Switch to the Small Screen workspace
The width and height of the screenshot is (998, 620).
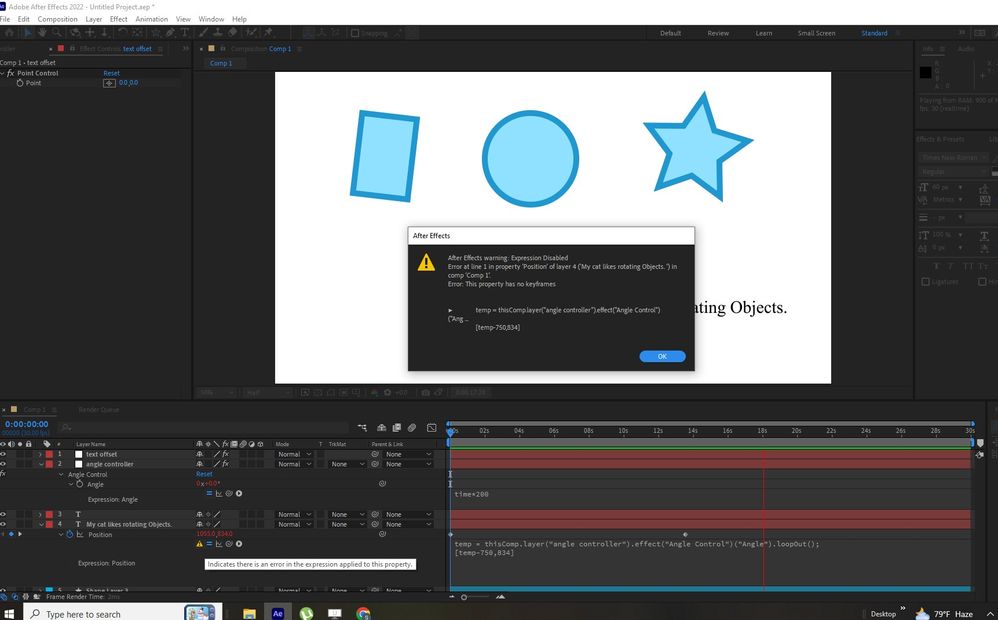[817, 33]
